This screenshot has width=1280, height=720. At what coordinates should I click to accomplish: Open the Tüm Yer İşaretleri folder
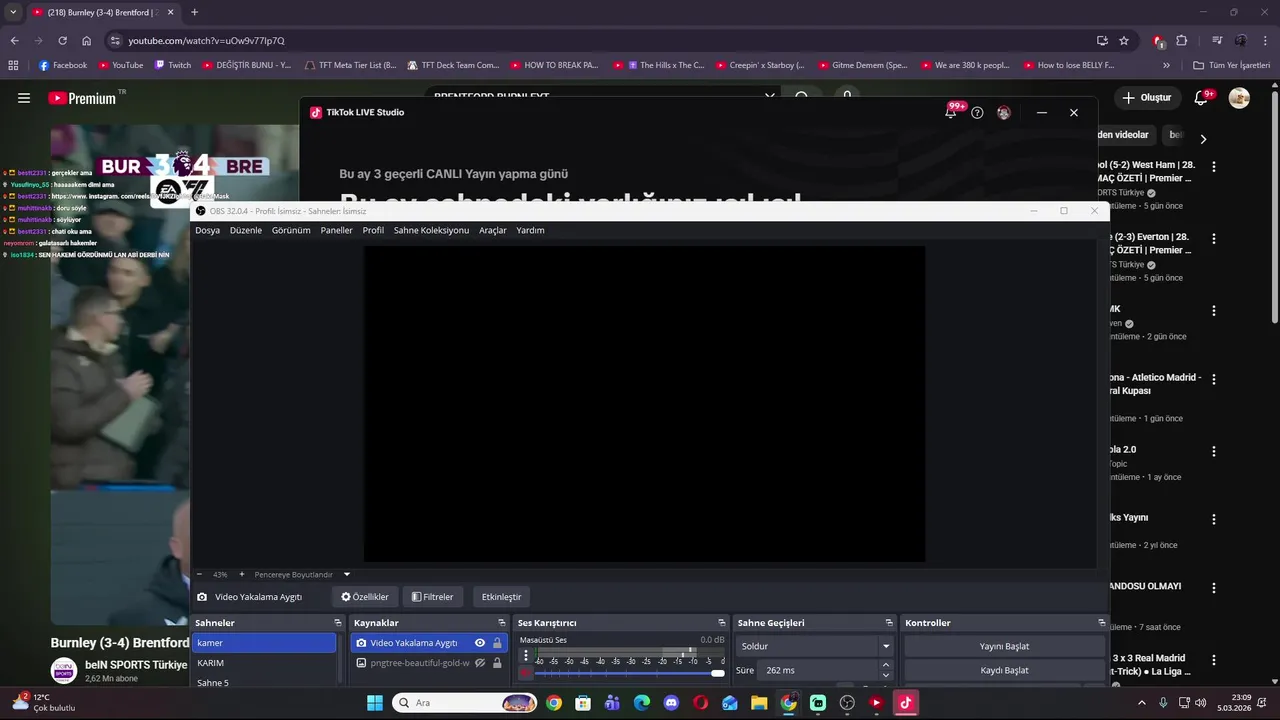pos(1231,65)
